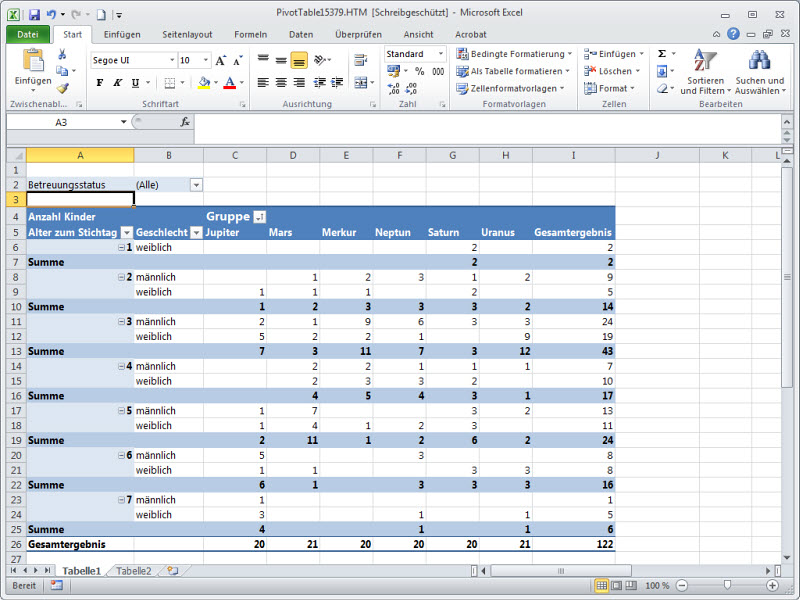Click the text orientation icon
Image resolution: width=800 pixels, height=600 pixels.
320,60
